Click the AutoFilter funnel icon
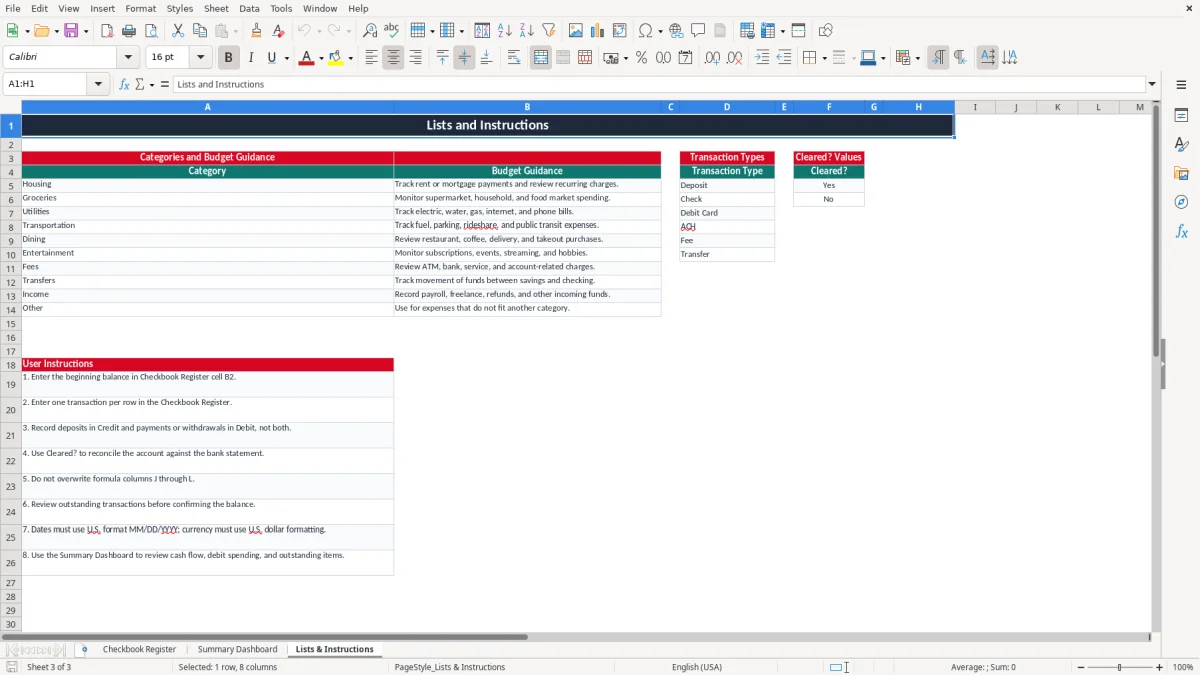The width and height of the screenshot is (1200, 675). (x=549, y=31)
